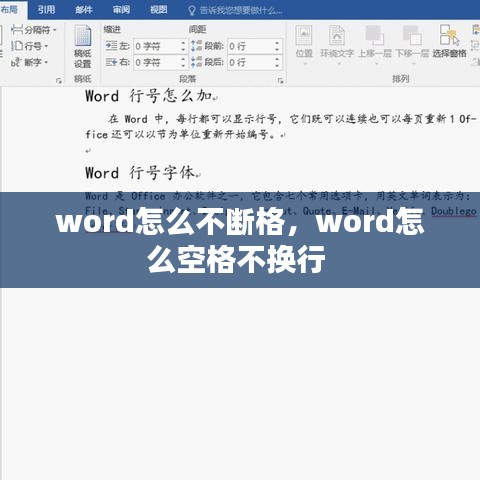Switch to the 引用 (References) tab
Image resolution: width=480 pixels, height=480 pixels.
pos(46,10)
